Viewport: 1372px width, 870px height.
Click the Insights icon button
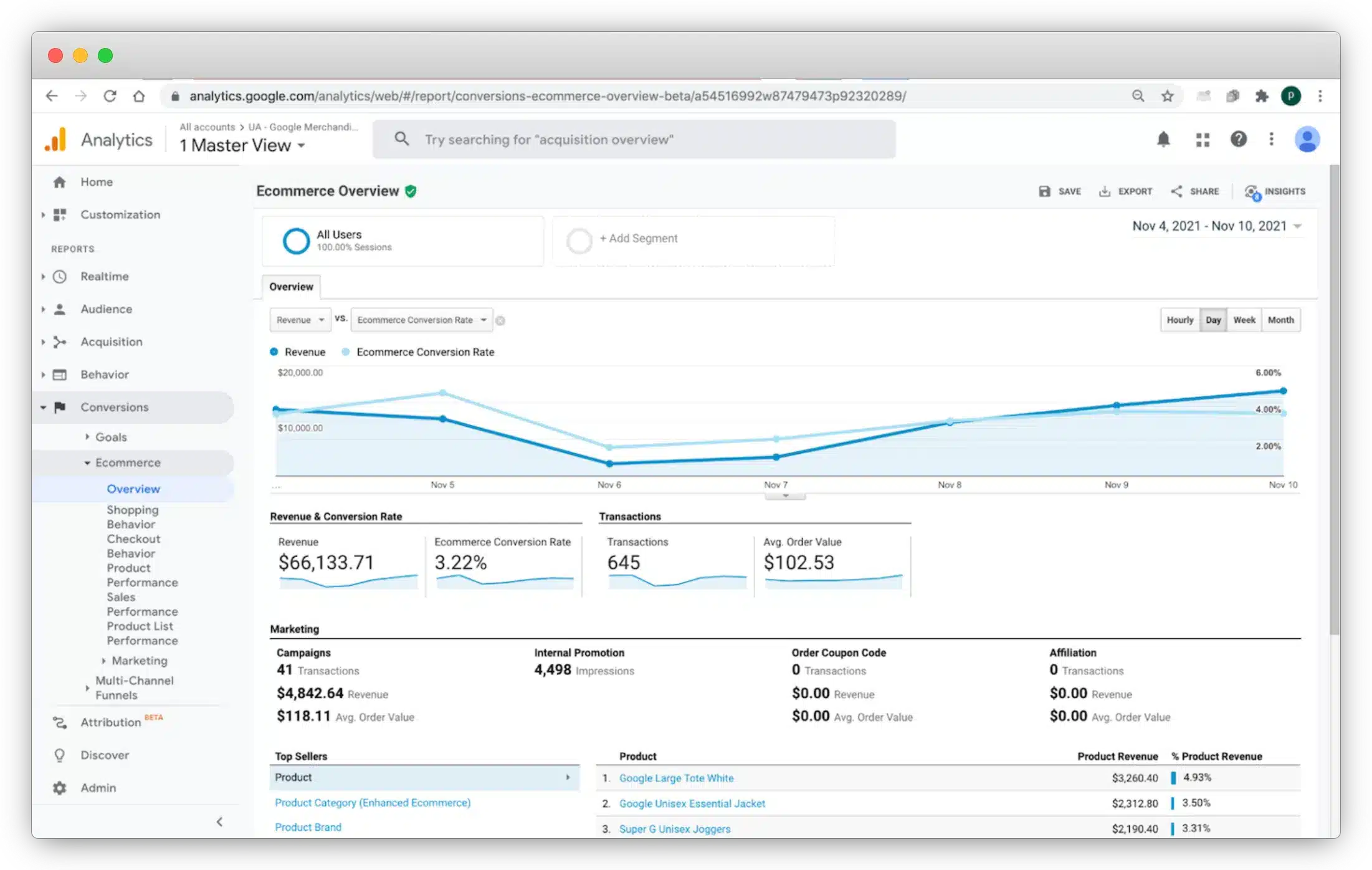click(1252, 192)
